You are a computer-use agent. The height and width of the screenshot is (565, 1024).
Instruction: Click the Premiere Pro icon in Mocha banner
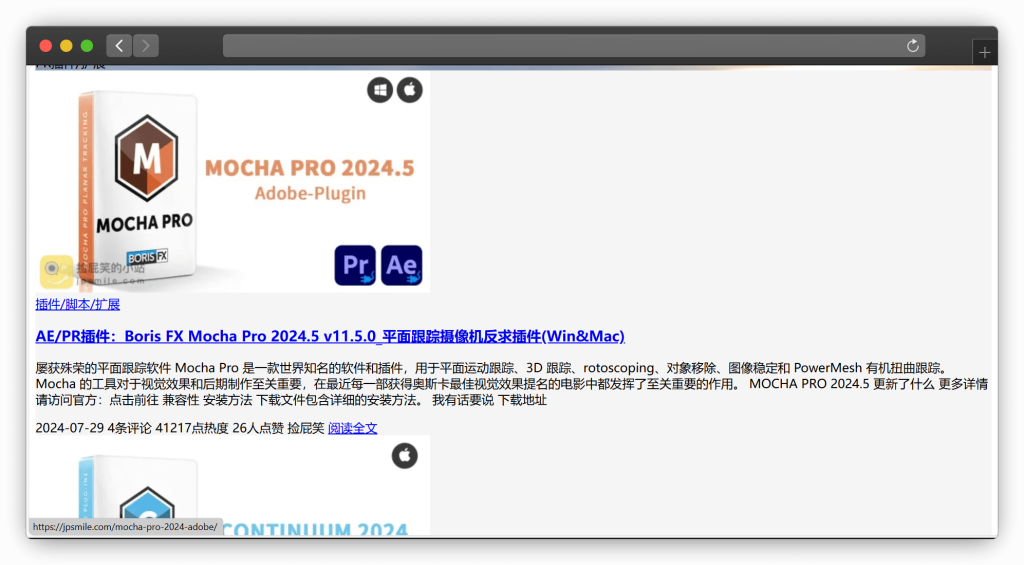pyautogui.click(x=355, y=265)
